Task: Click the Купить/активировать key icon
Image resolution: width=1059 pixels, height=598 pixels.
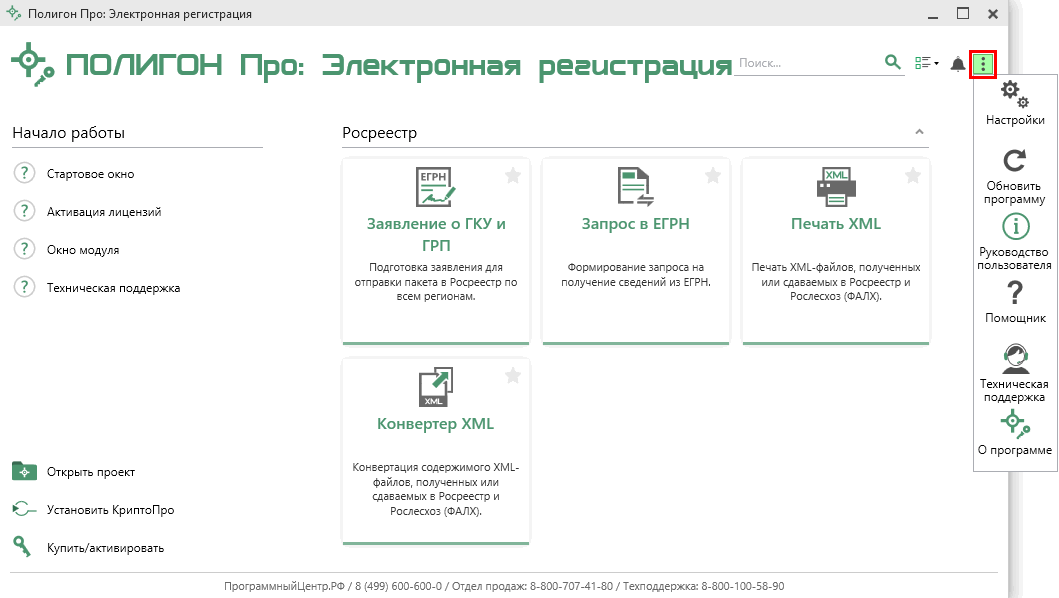Action: [22, 546]
